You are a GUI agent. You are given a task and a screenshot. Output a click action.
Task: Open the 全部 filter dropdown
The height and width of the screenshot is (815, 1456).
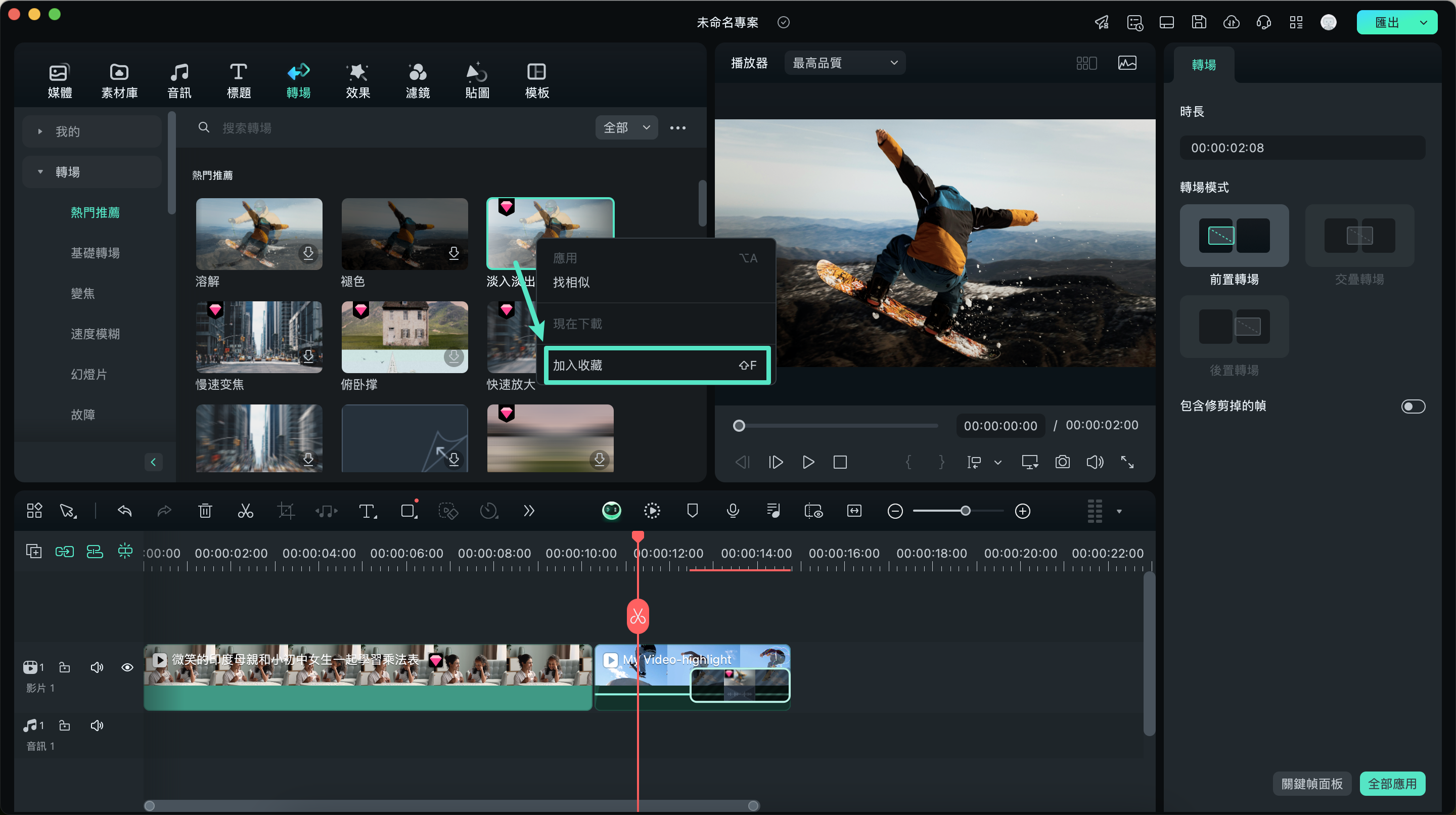pos(626,128)
